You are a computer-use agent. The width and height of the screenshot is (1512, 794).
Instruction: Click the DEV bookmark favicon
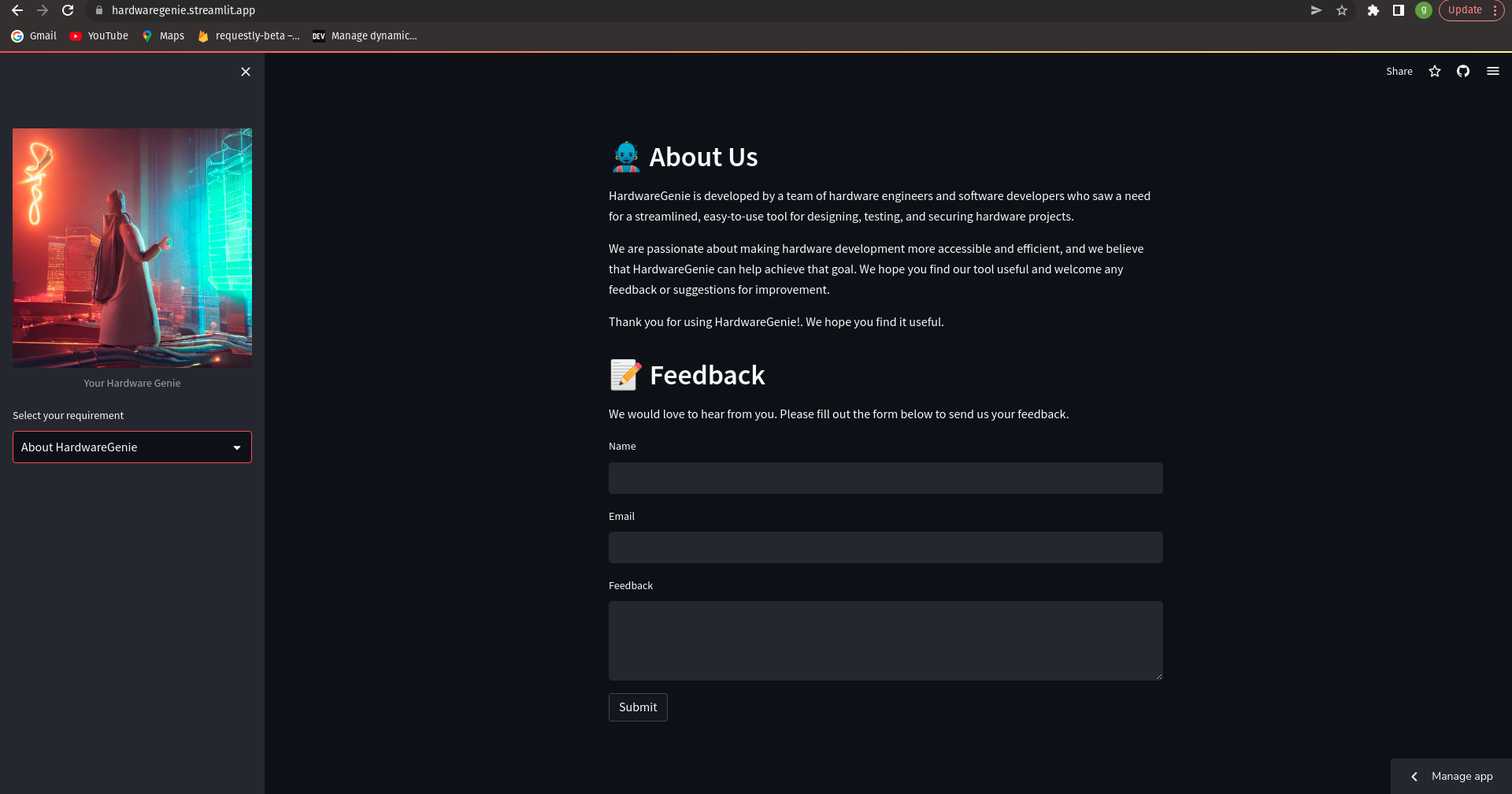pos(318,35)
